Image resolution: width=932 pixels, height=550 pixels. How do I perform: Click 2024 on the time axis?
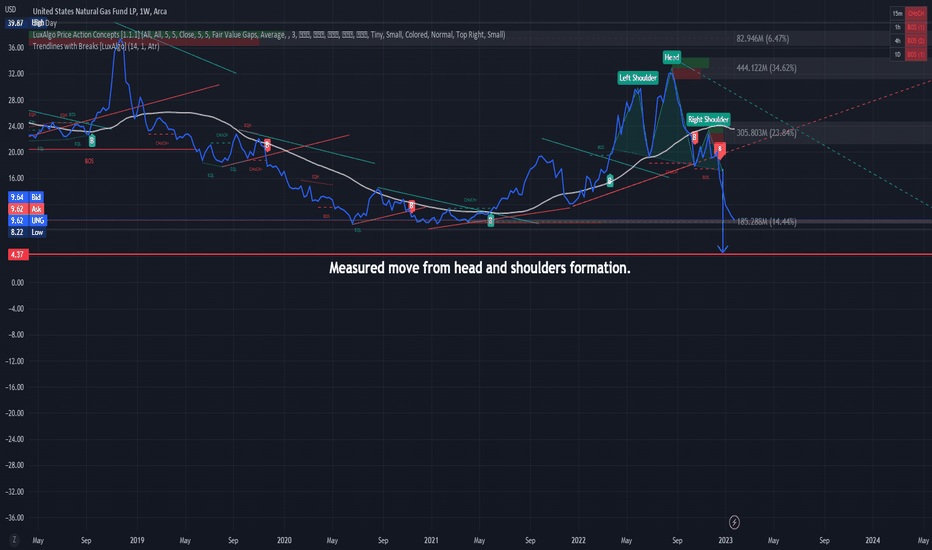[873, 540]
